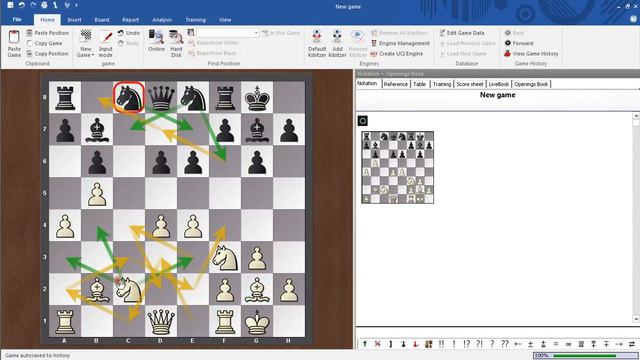
Task: Click the globe icon in title bar
Action: pyautogui.click(x=44, y=5)
